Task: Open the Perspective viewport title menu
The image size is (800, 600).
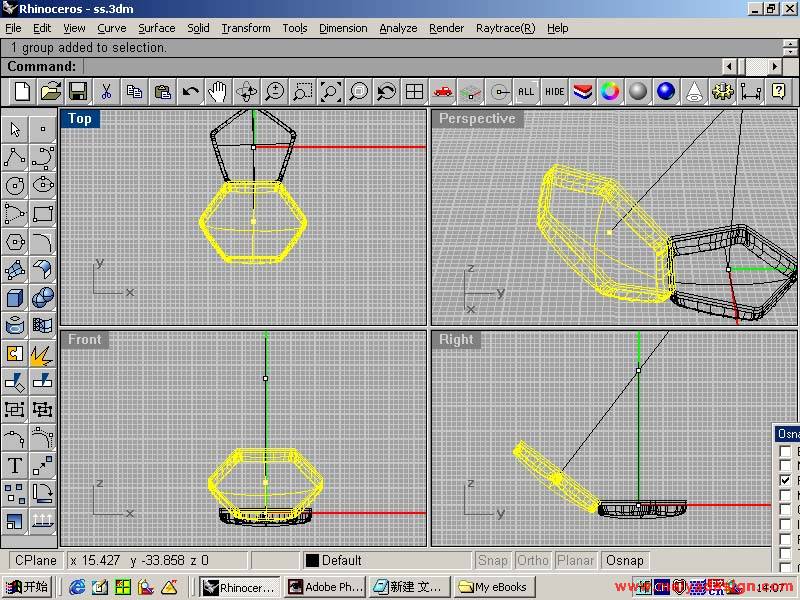Action: tap(477, 119)
